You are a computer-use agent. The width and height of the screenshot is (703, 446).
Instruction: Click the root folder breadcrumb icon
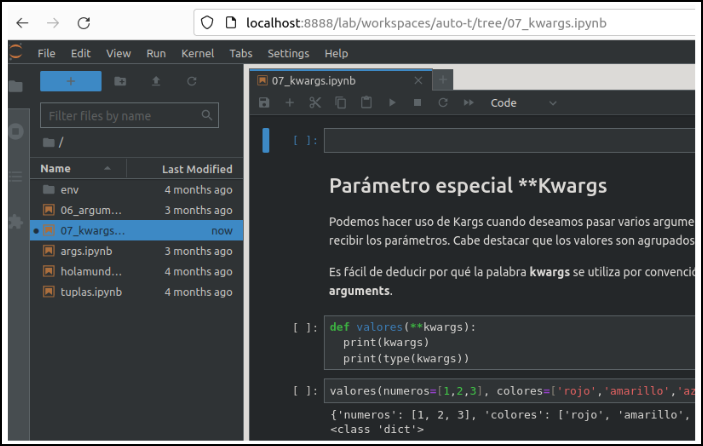[49, 143]
